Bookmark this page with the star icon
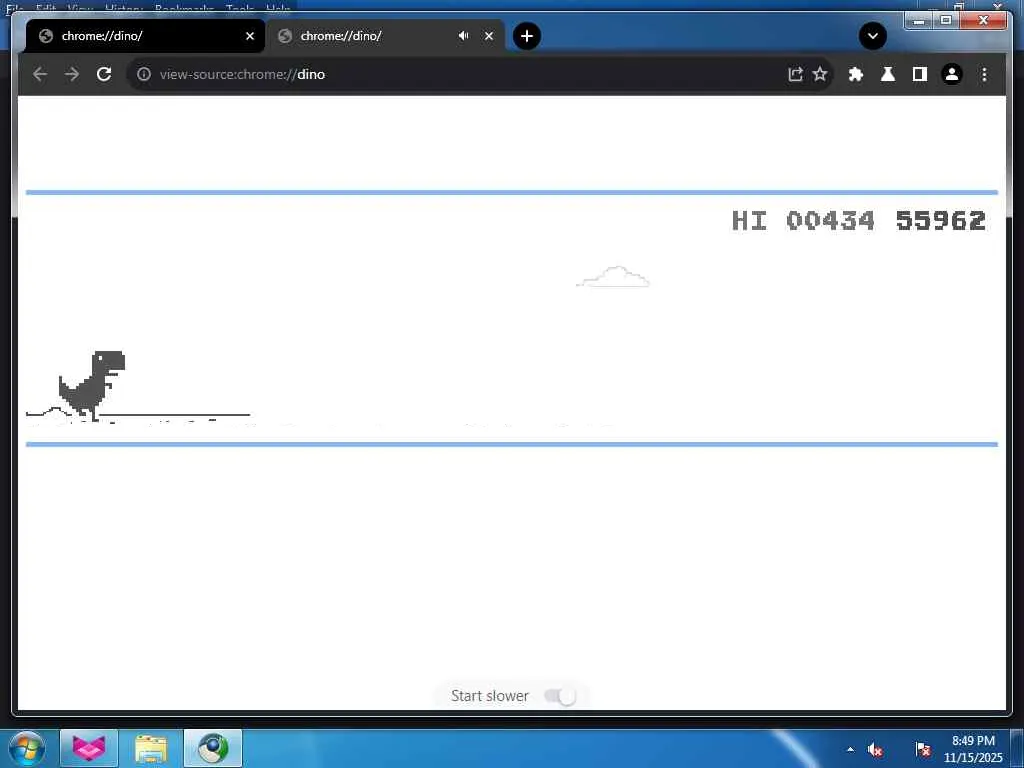 (x=820, y=74)
